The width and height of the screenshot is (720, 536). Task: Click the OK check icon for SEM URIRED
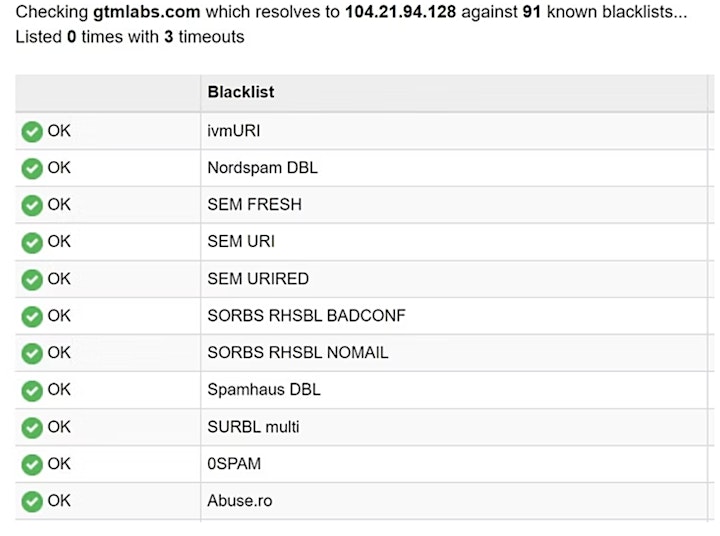[x=32, y=280]
